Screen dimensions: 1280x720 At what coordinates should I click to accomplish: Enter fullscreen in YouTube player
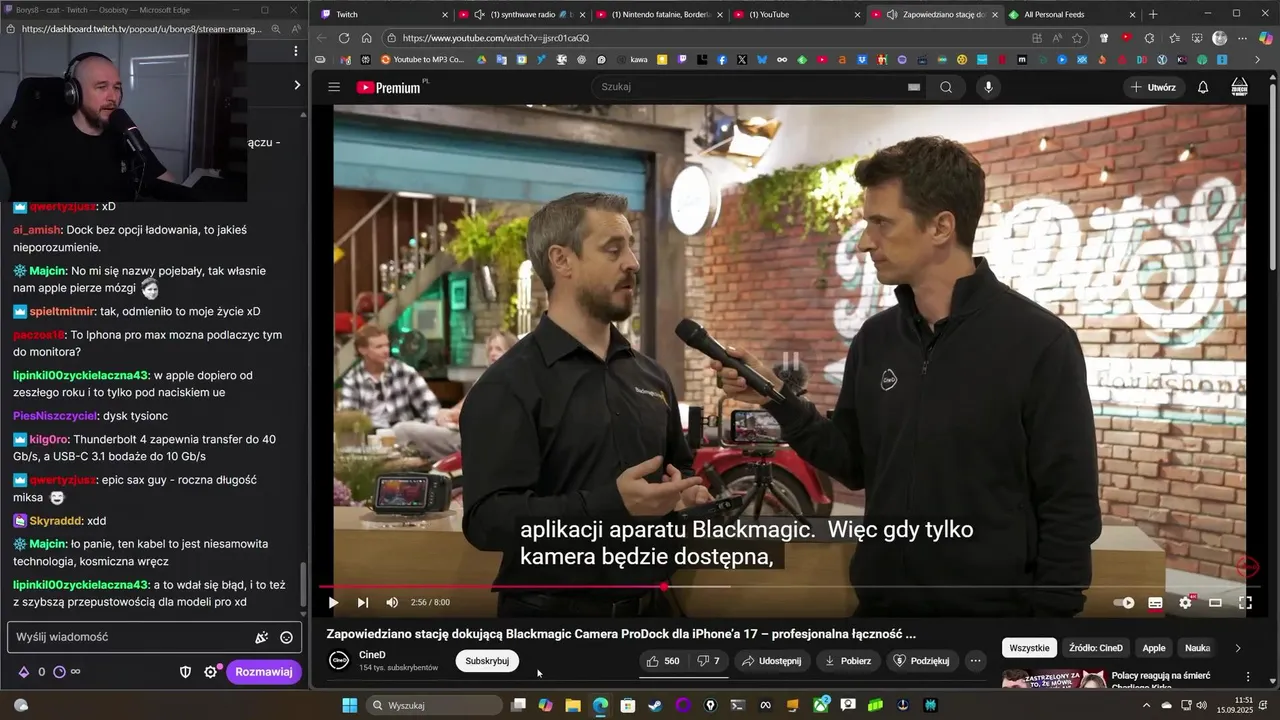(x=1245, y=602)
